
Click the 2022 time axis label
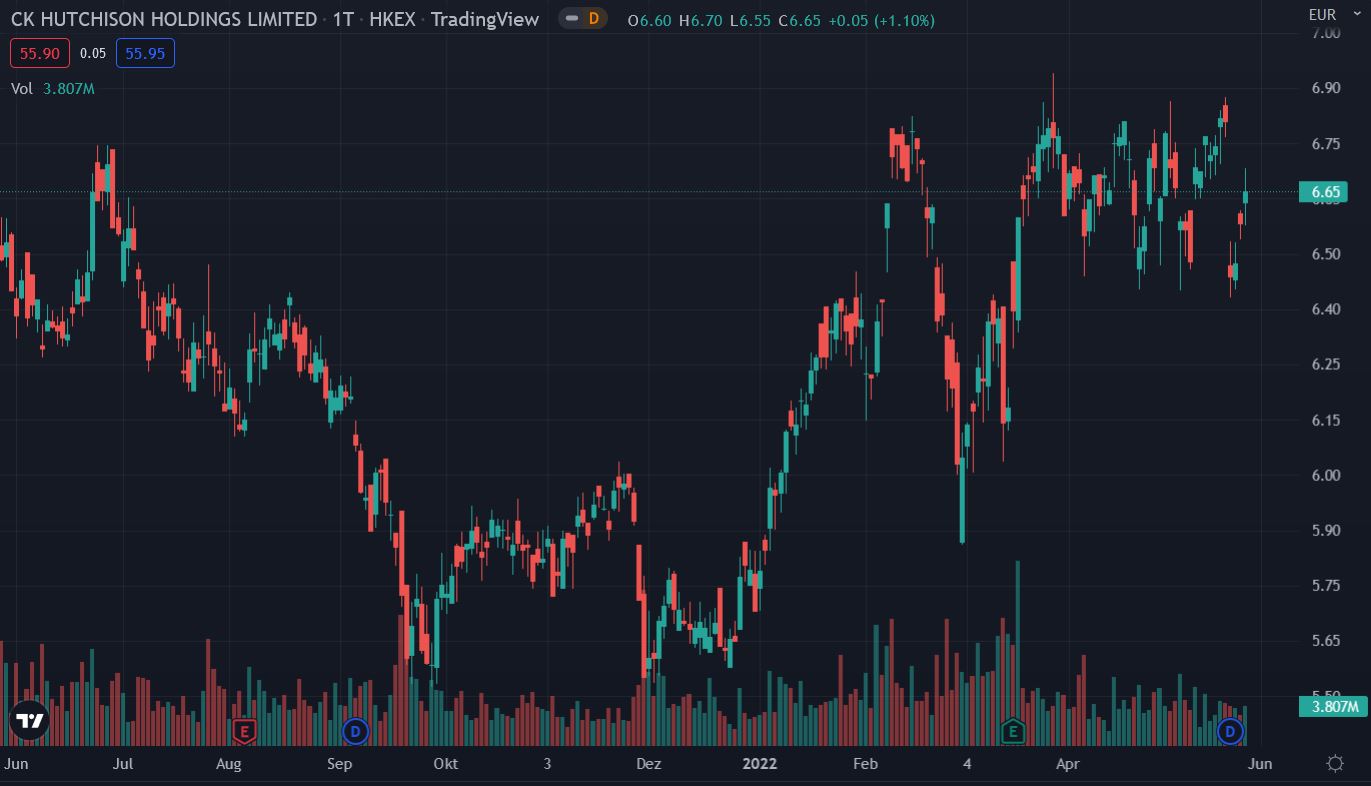pos(759,764)
